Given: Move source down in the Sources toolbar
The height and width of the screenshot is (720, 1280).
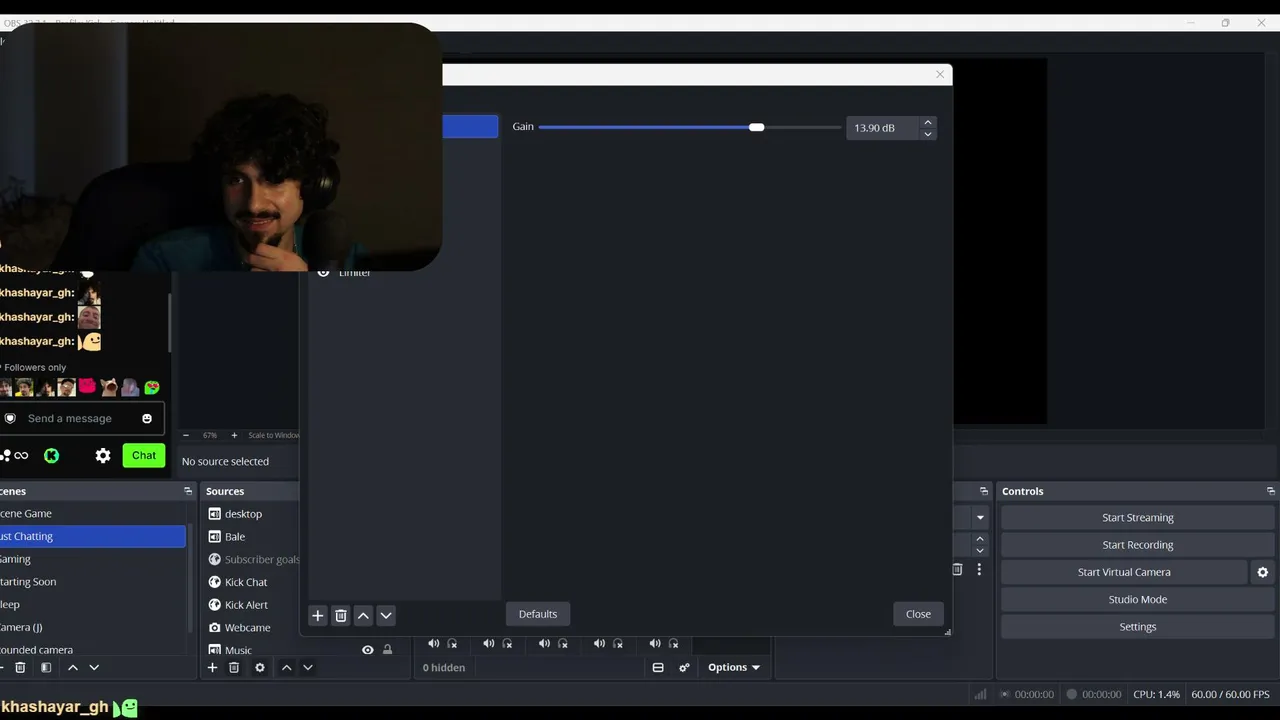Looking at the screenshot, I should pyautogui.click(x=308, y=667).
